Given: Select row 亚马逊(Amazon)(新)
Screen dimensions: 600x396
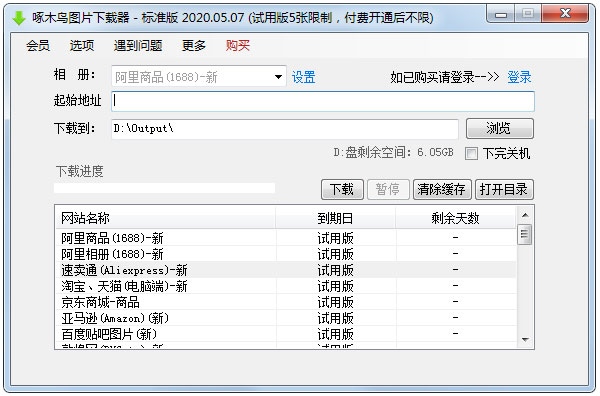Looking at the screenshot, I should (x=286, y=318).
